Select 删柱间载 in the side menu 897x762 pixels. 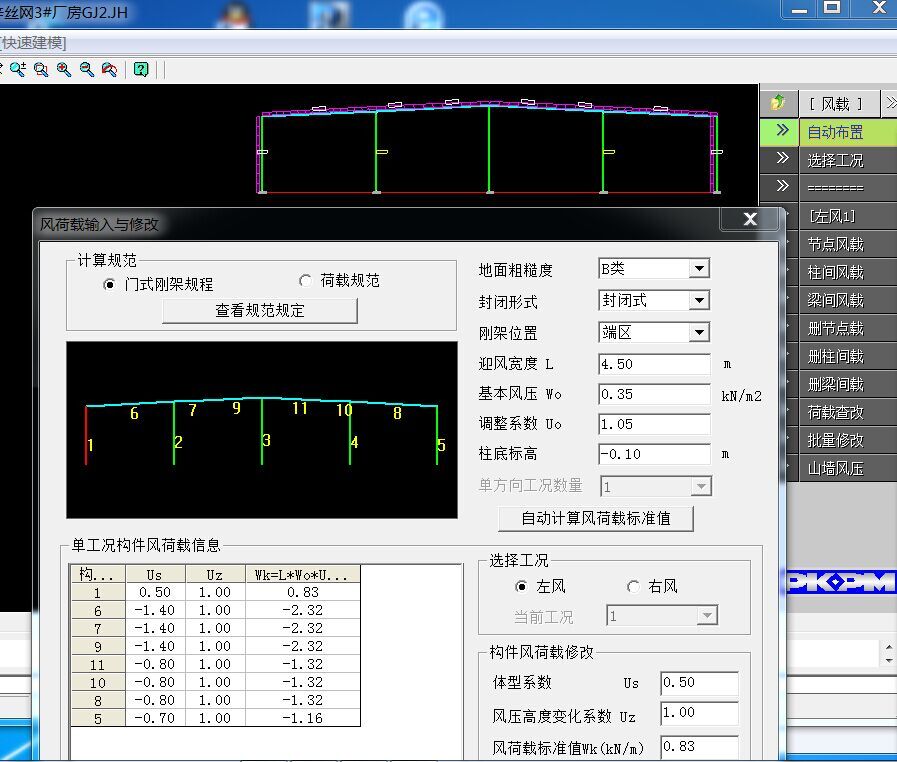847,356
